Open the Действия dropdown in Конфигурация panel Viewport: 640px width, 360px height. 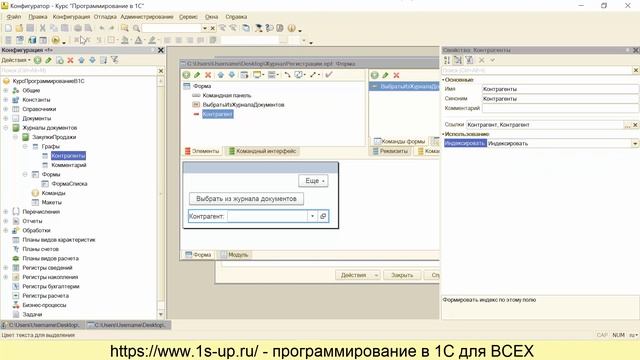16,60
